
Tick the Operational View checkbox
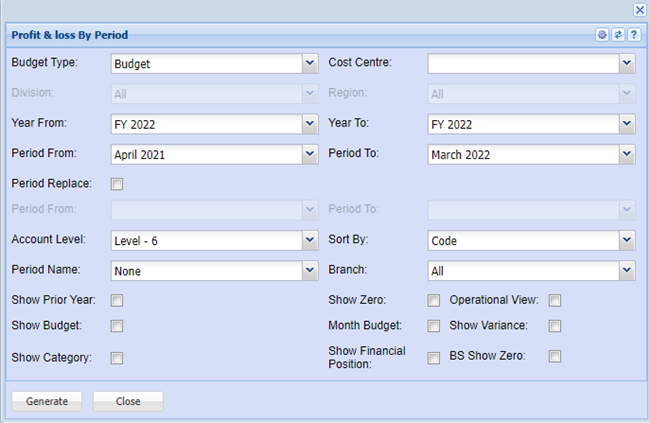click(x=555, y=300)
